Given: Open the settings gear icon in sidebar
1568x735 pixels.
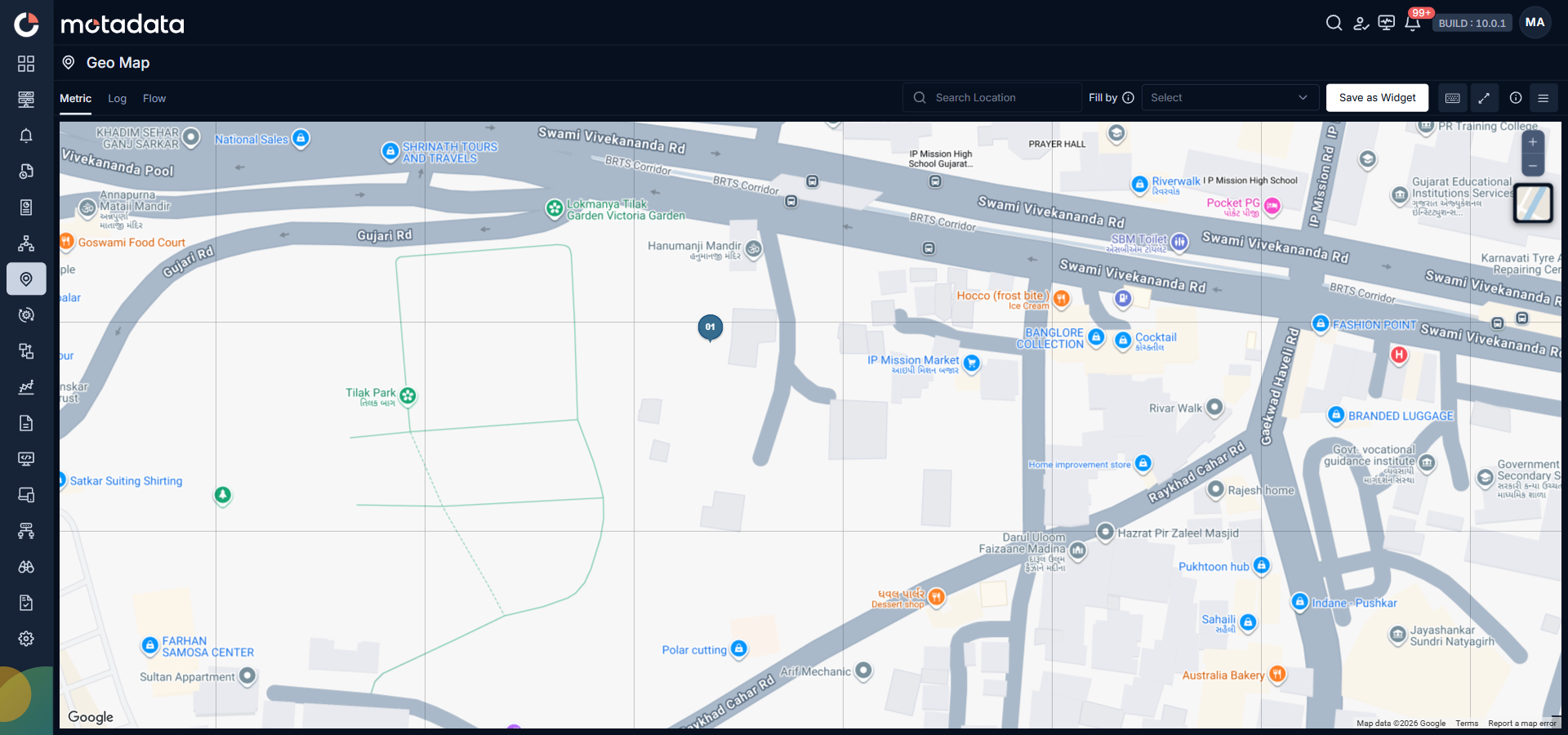Looking at the screenshot, I should pos(26,639).
